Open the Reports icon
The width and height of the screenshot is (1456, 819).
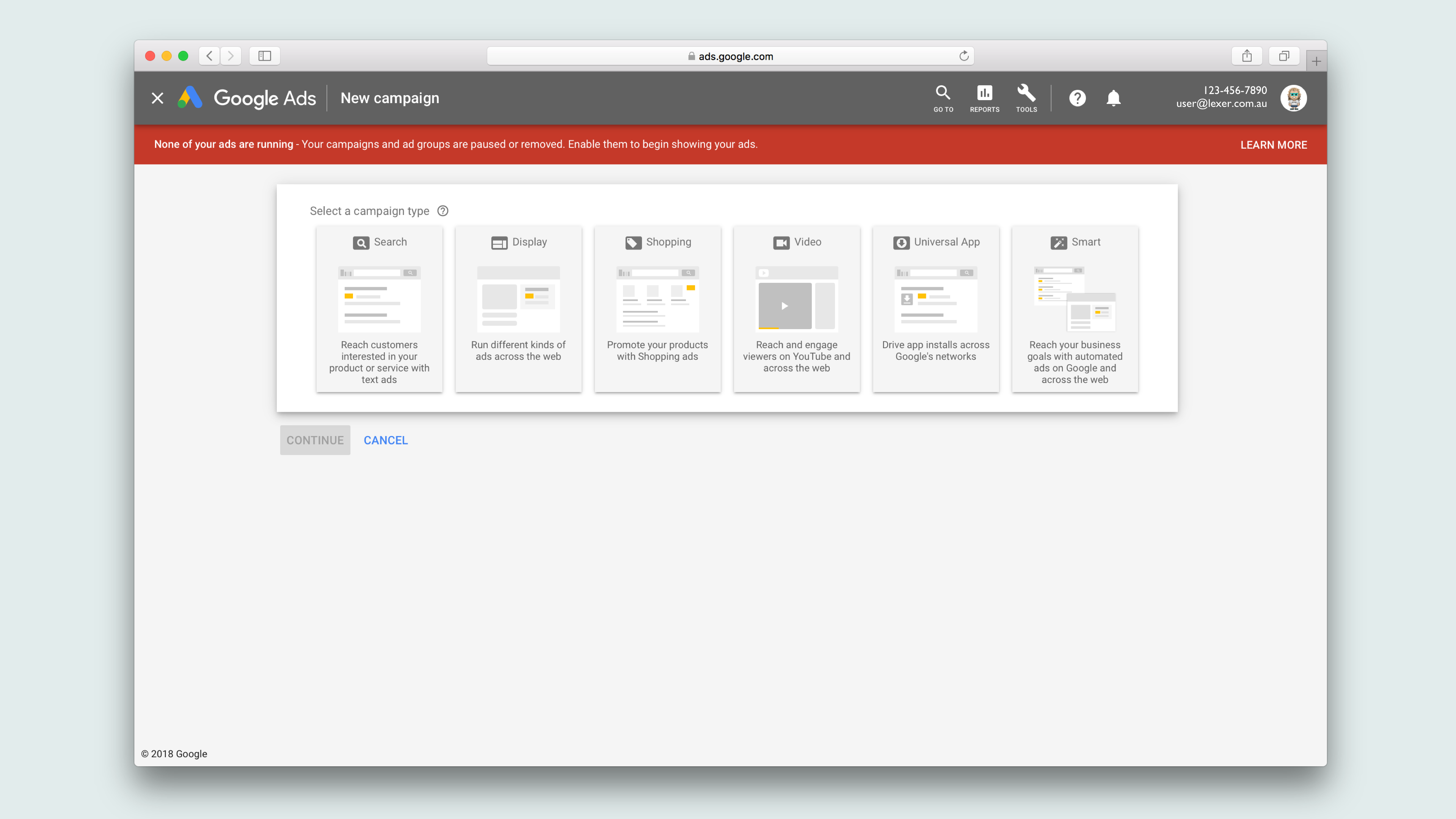984,98
